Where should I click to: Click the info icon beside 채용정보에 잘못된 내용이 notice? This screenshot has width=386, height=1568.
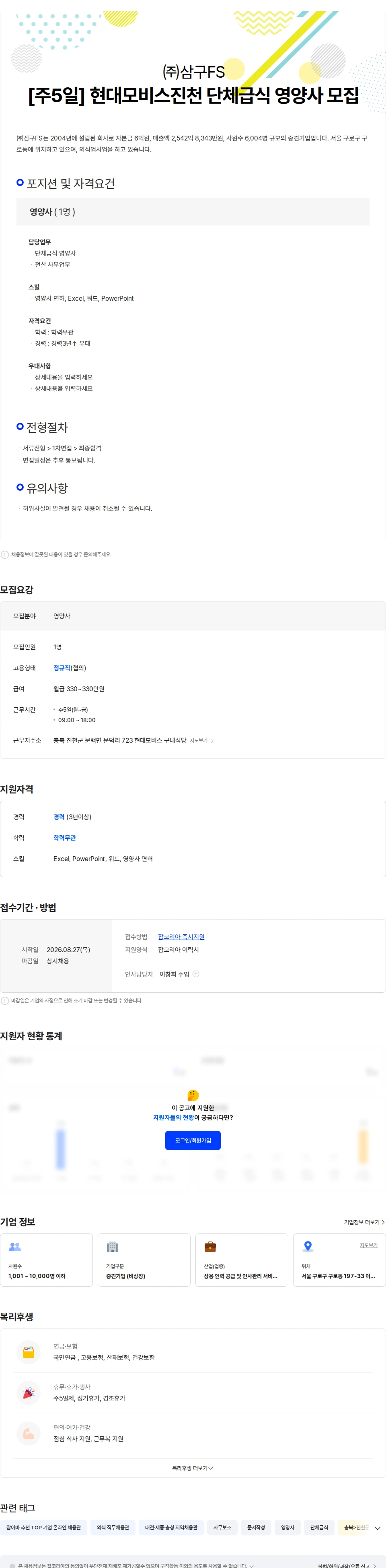tap(5, 554)
